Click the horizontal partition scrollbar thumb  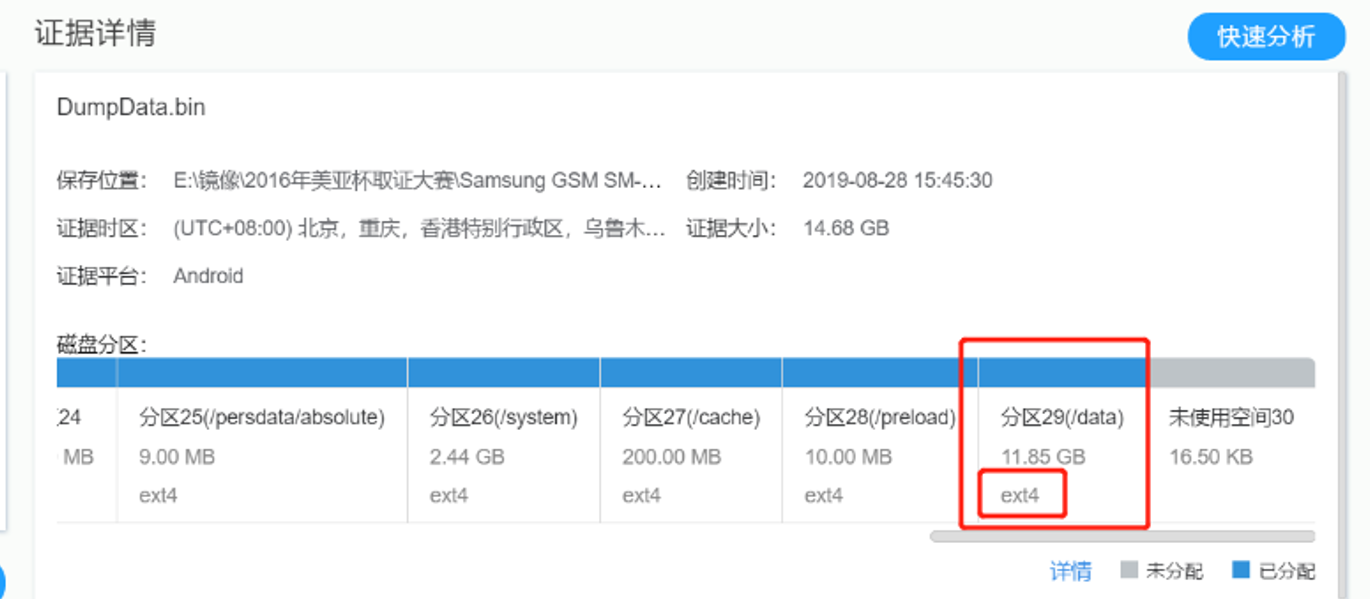(x=1122, y=537)
